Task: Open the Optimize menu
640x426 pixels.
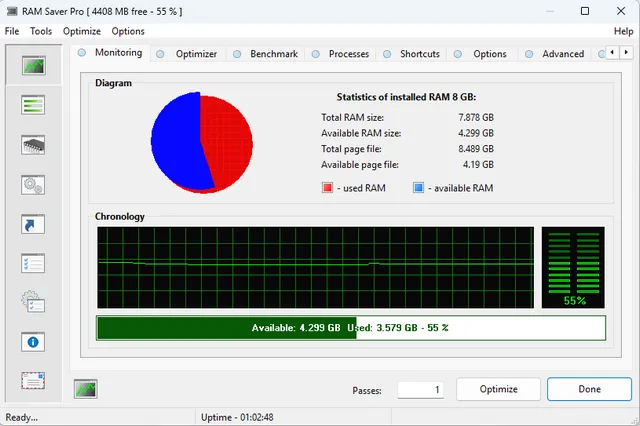Action: [x=82, y=31]
